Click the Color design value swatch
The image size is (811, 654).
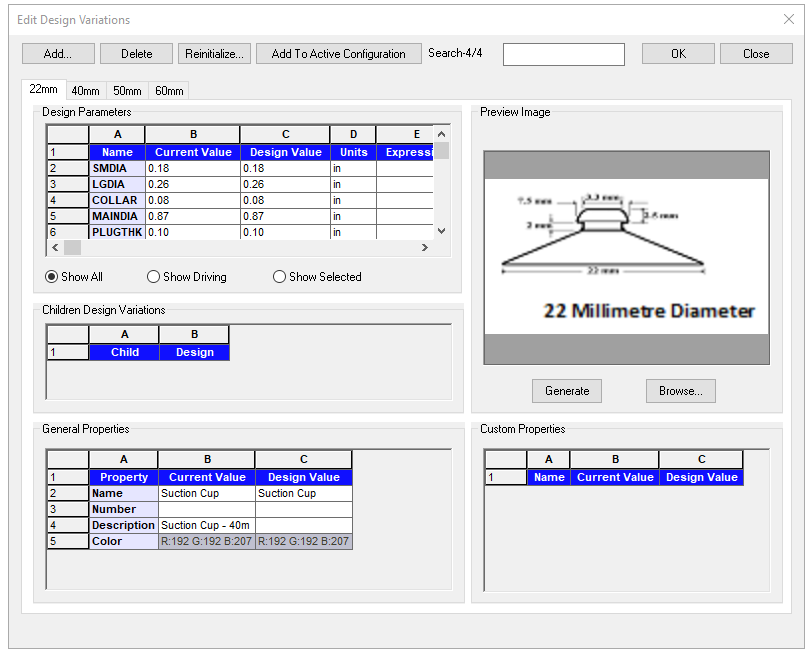303,542
